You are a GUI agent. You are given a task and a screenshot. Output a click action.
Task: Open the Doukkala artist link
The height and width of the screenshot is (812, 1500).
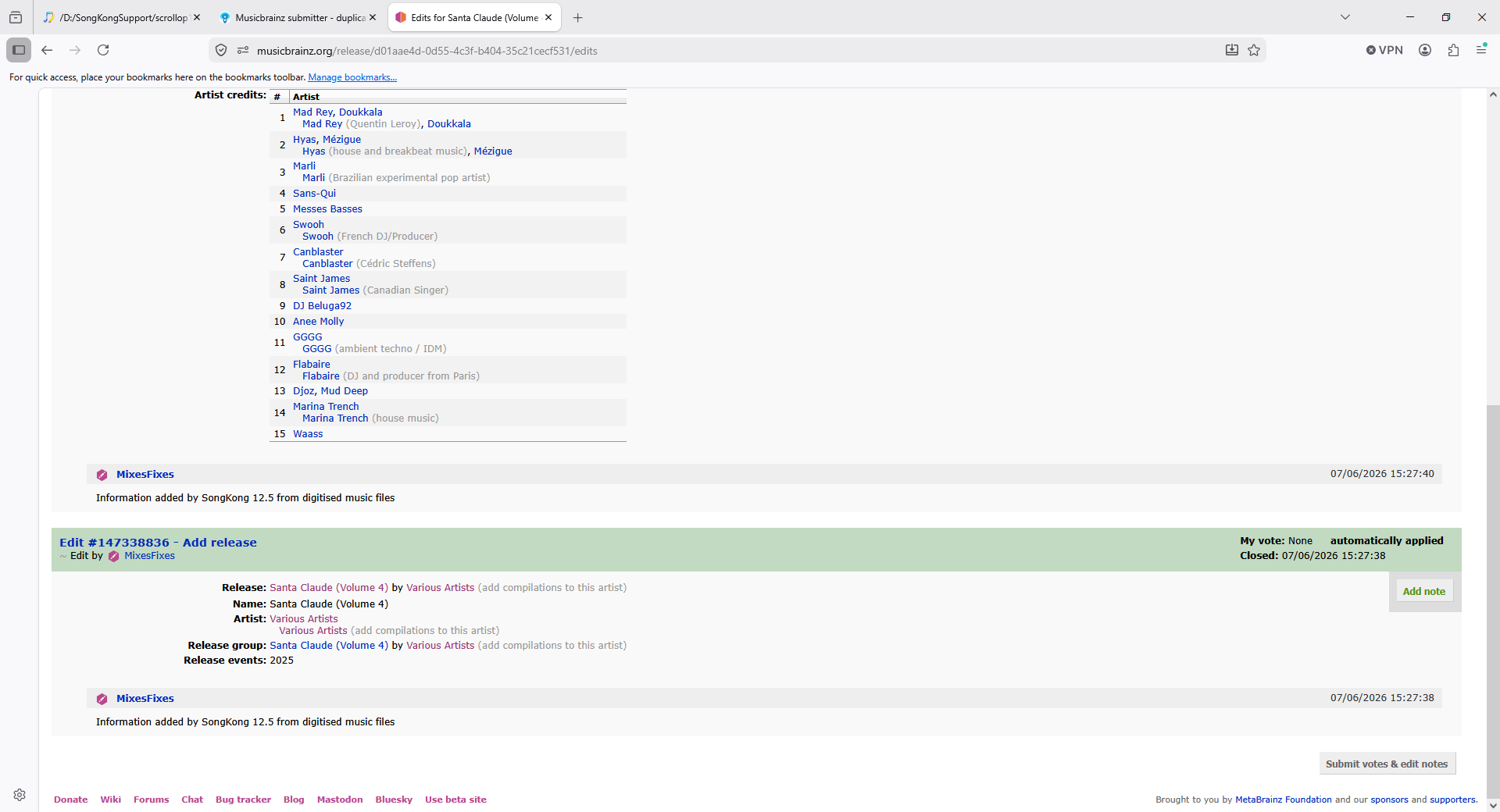(449, 124)
